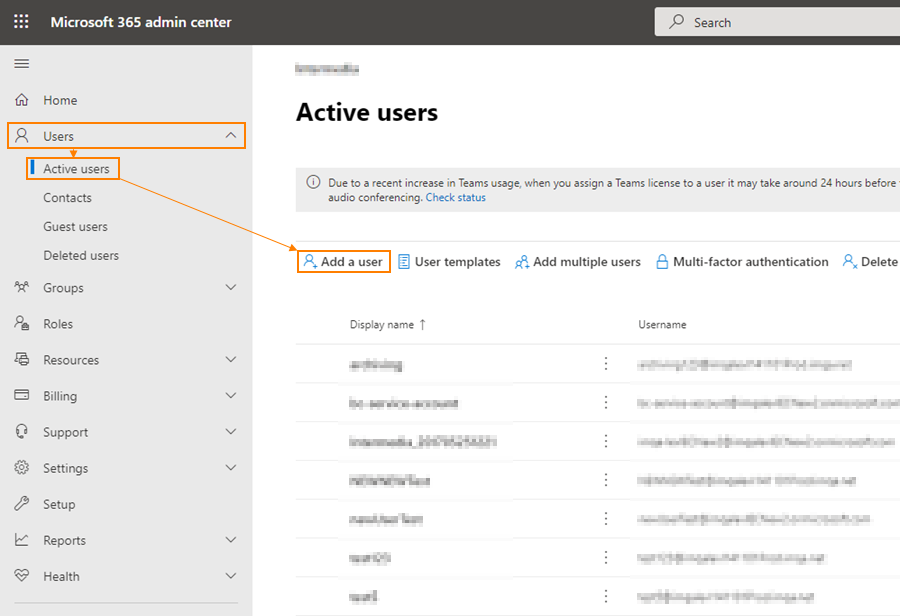Click the info icon in Teams notice
Screen dimensions: 900x616
[313, 182]
